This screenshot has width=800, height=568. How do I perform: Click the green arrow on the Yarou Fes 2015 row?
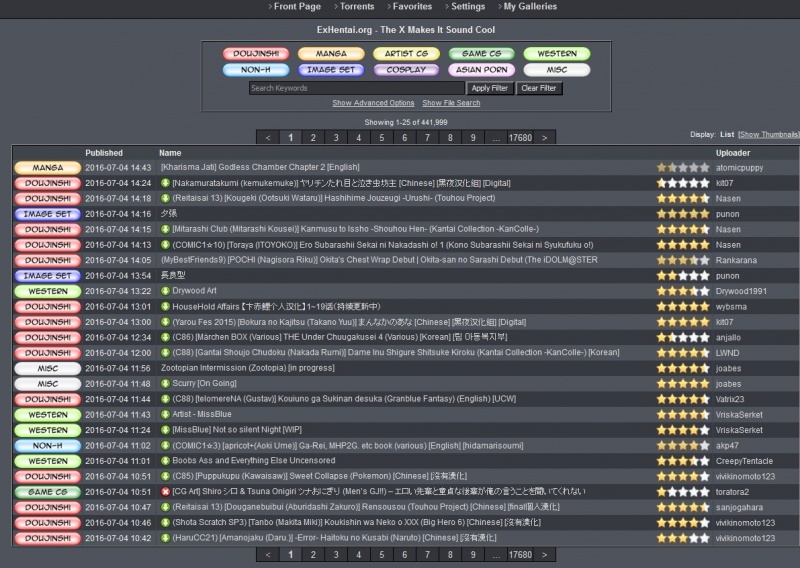(x=165, y=323)
